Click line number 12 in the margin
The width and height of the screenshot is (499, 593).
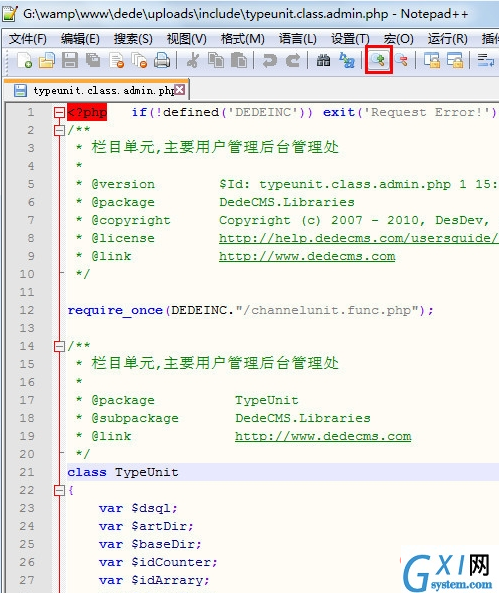[27, 310]
